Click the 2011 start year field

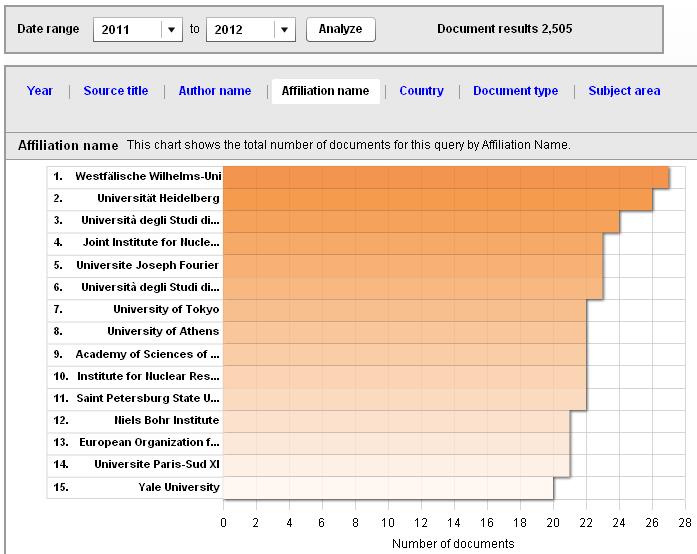(x=138, y=30)
